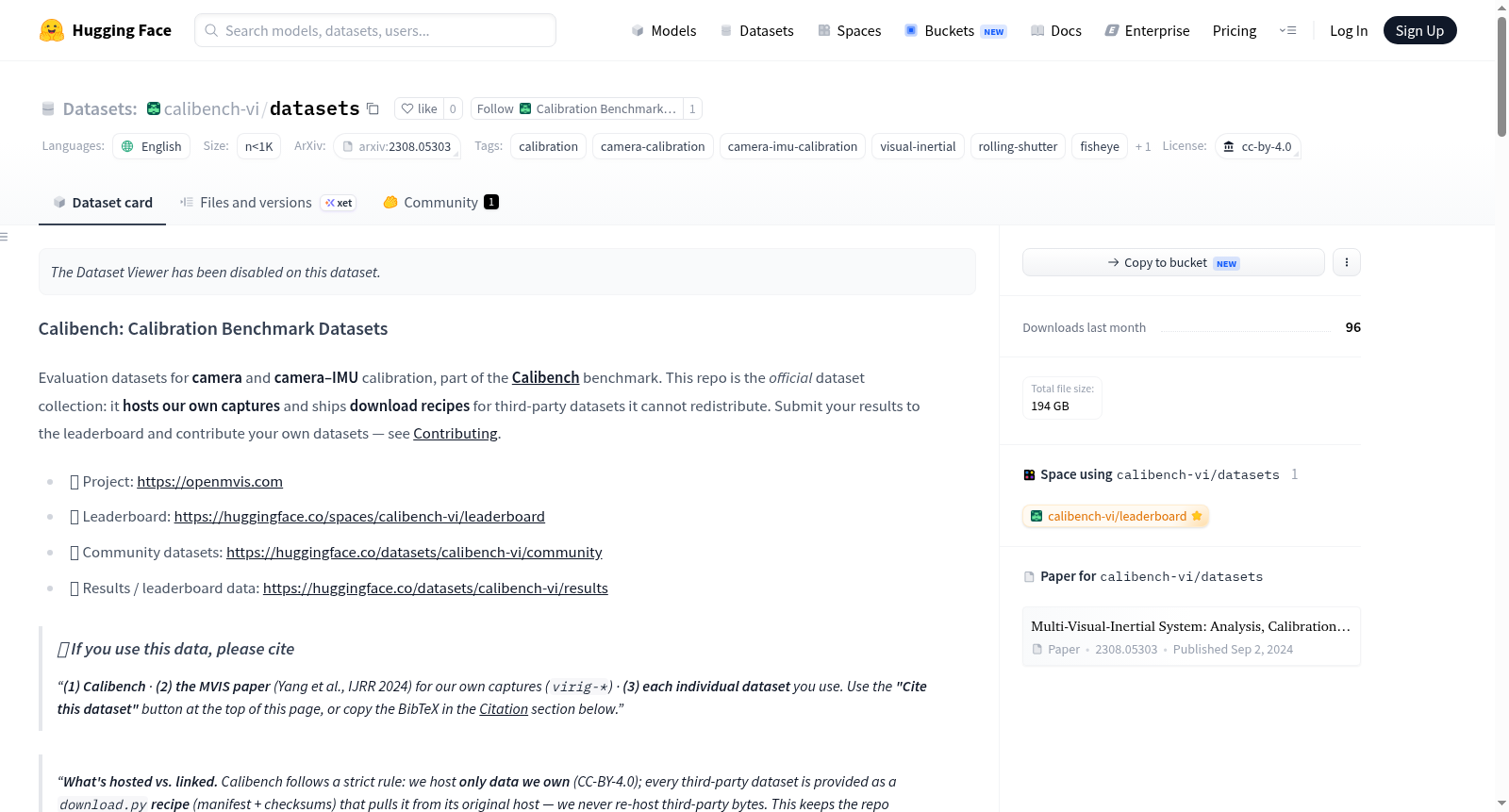This screenshot has width=1509, height=812.
Task: Click the calibench-vi owner name in breadcrumb
Action: (211, 108)
